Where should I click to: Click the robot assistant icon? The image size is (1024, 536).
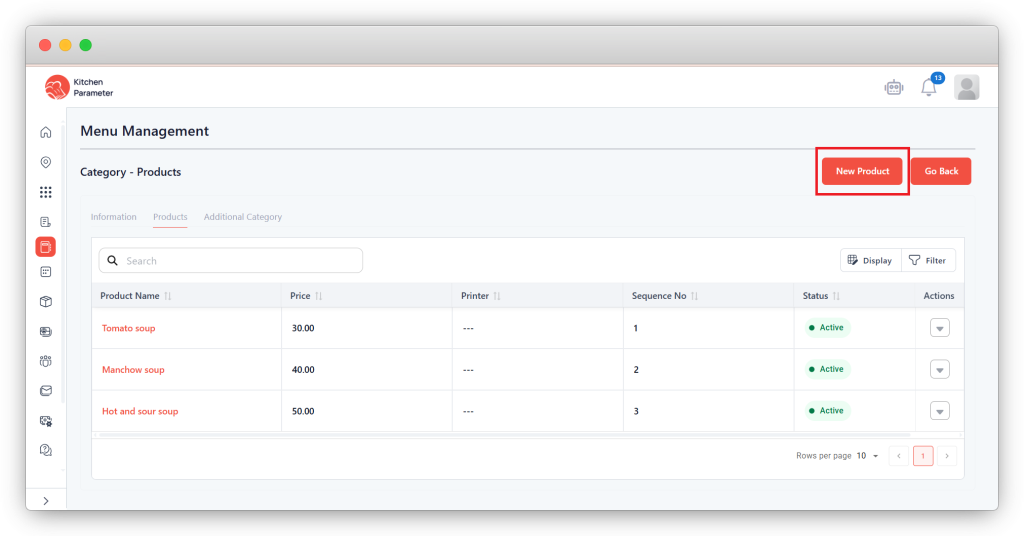(893, 88)
